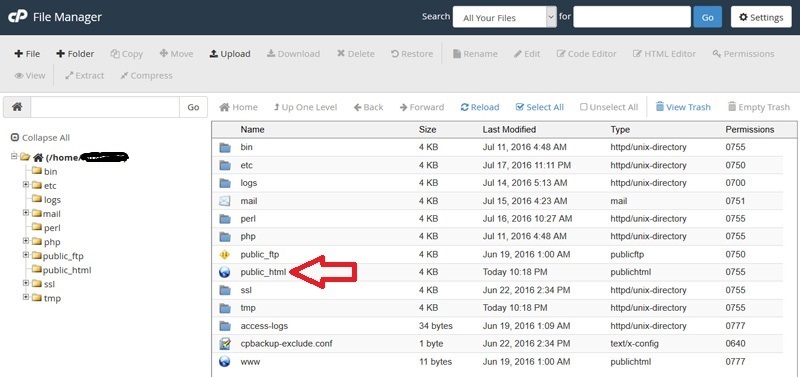Click the public_html globe icon in file list
Viewport: 800px width, 377px height.
[224, 272]
